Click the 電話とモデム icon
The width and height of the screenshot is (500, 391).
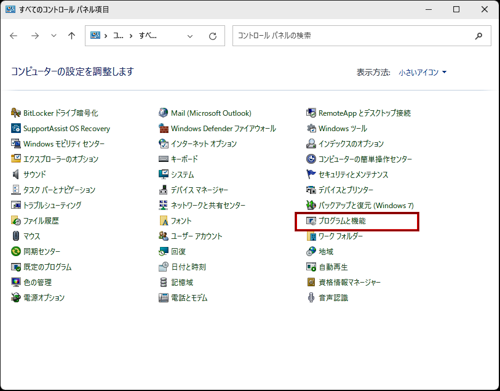point(163,297)
